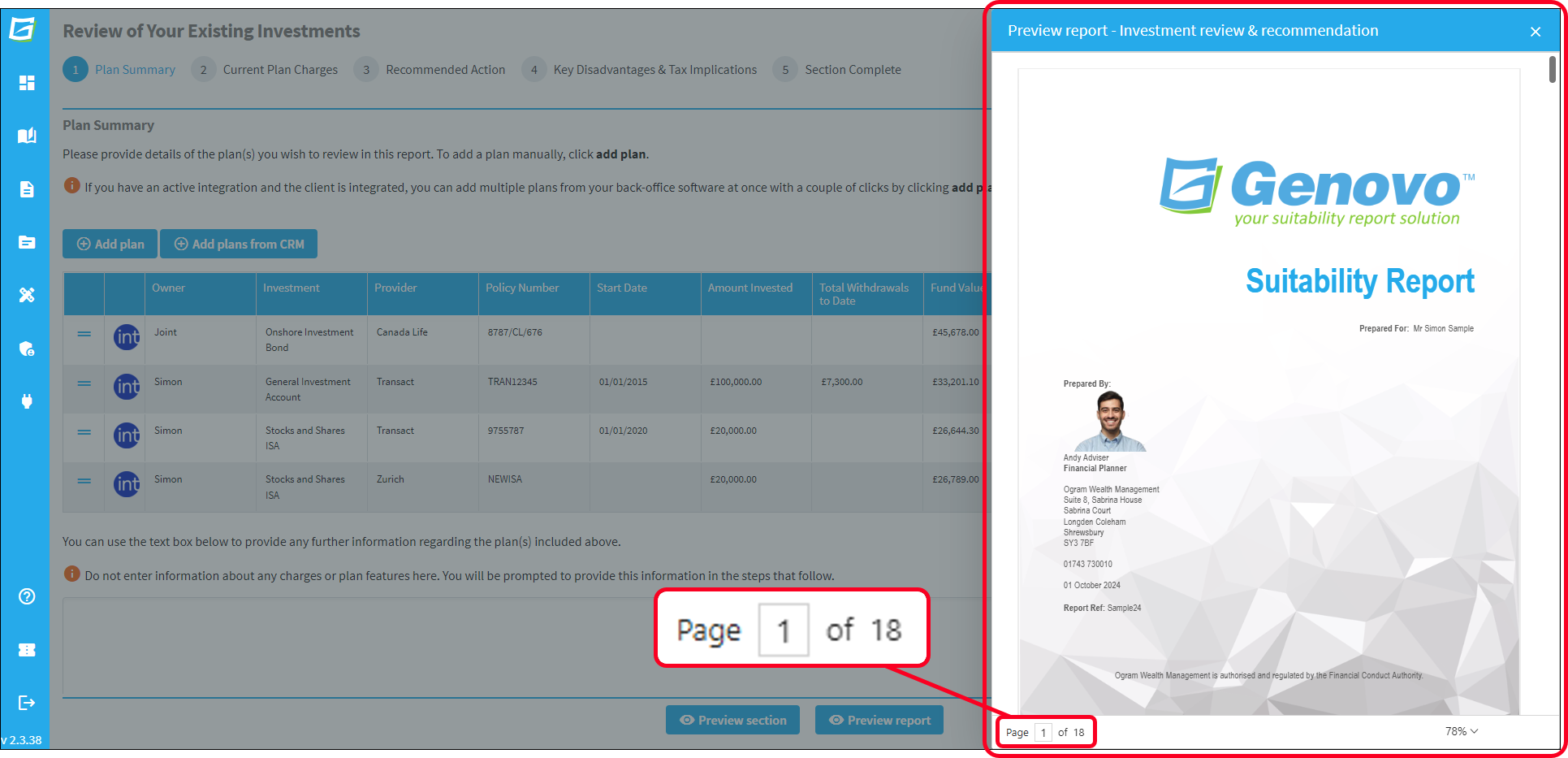Click drag handle on NEWISA row
Image resolution: width=1568 pixels, height=758 pixels.
(x=84, y=481)
